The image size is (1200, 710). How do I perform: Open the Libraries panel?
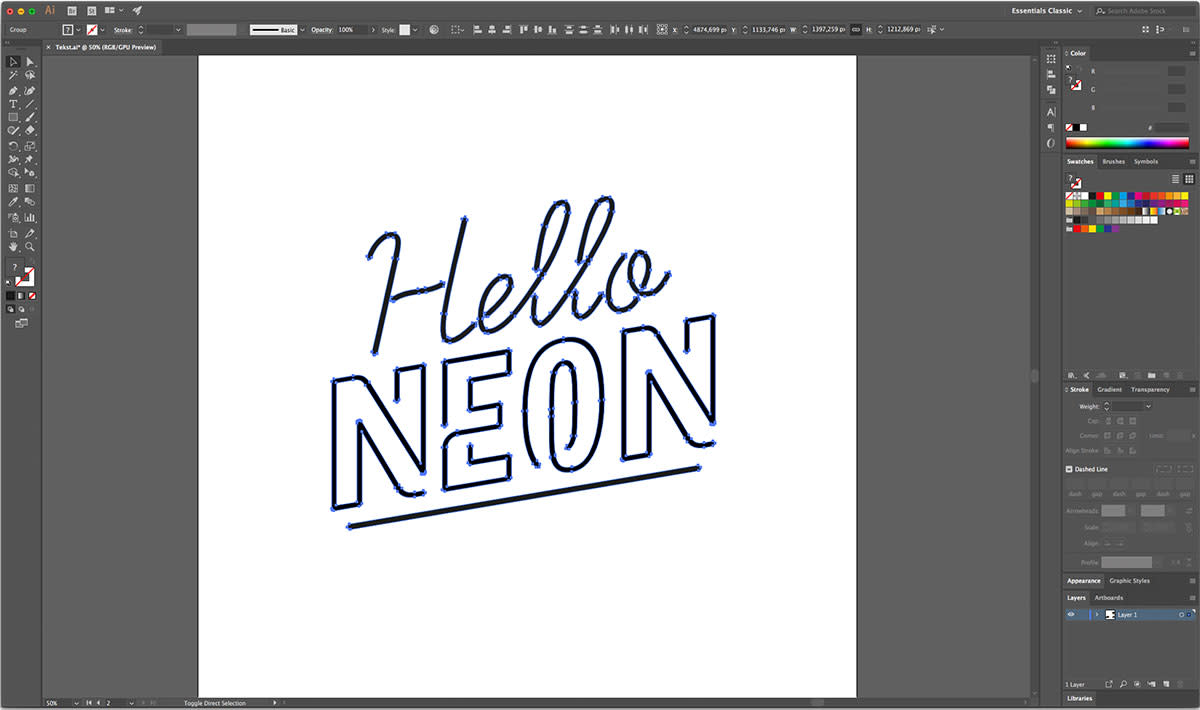[1080, 698]
